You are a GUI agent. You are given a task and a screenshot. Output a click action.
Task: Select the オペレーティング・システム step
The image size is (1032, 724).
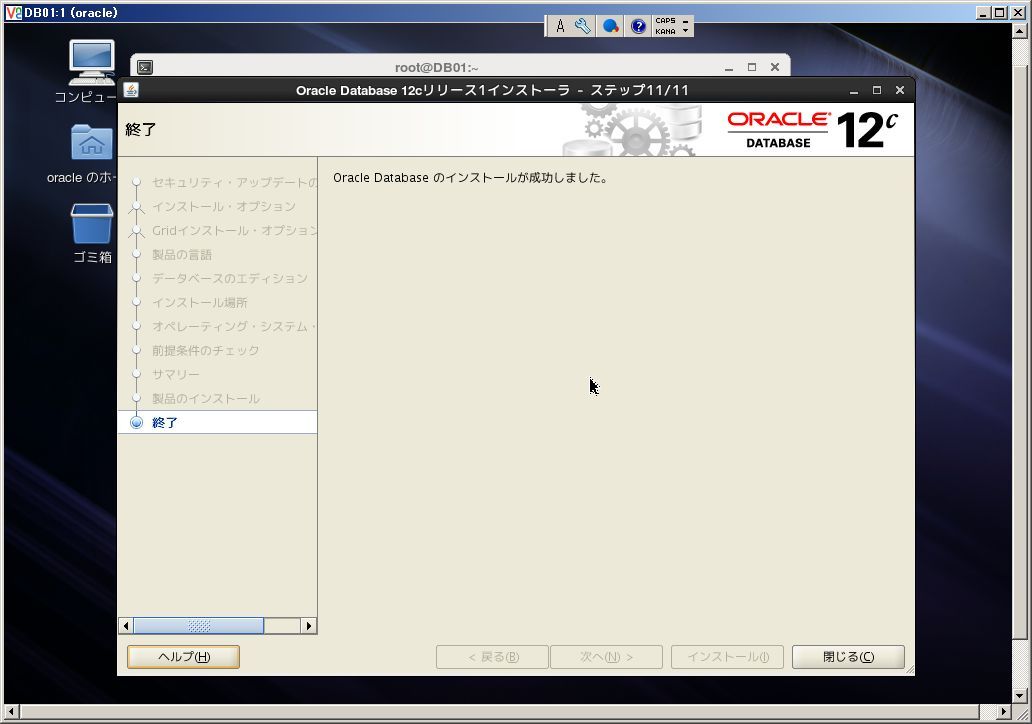[x=234, y=326]
